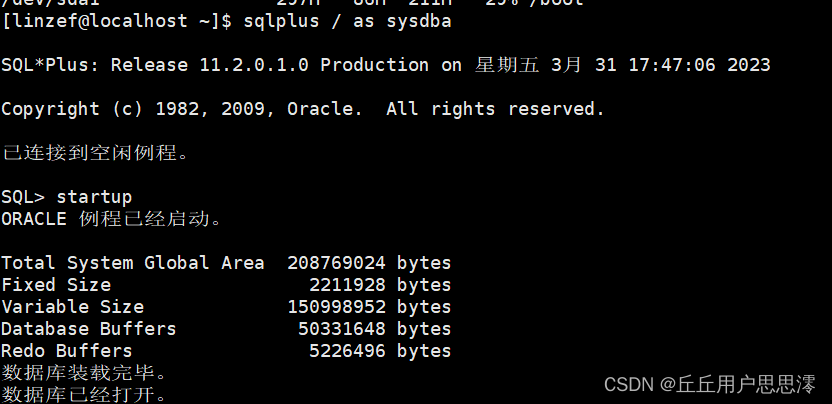
Task: Click the Redo Buffers 5226496 value
Action: [x=347, y=351]
